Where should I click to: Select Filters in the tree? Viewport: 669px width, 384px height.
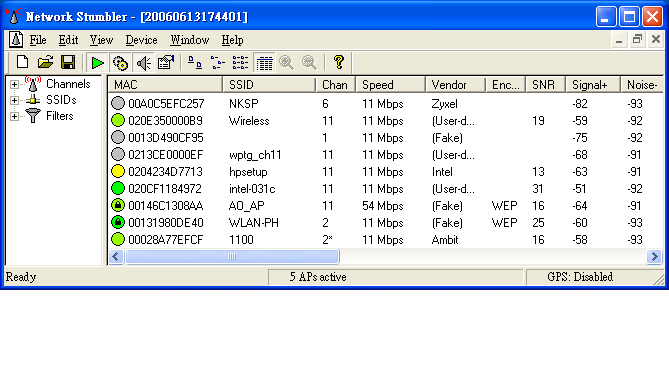(x=60, y=116)
